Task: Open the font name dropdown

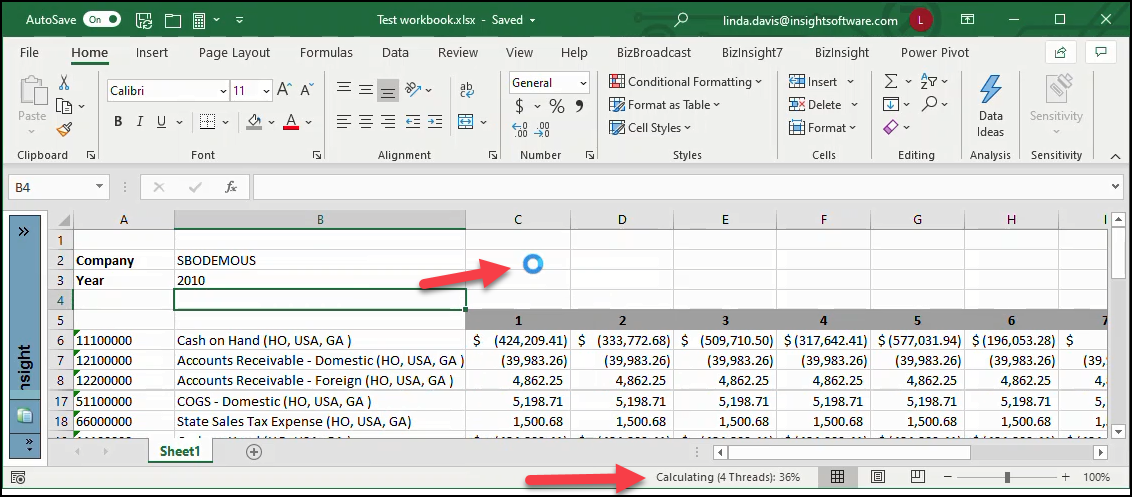Action: pyautogui.click(x=223, y=91)
